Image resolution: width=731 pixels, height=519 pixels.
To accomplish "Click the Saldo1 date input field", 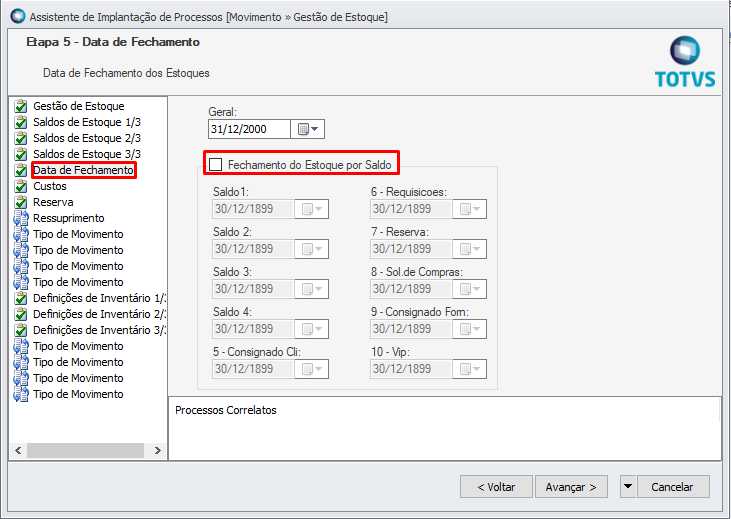I will pyautogui.click(x=253, y=209).
